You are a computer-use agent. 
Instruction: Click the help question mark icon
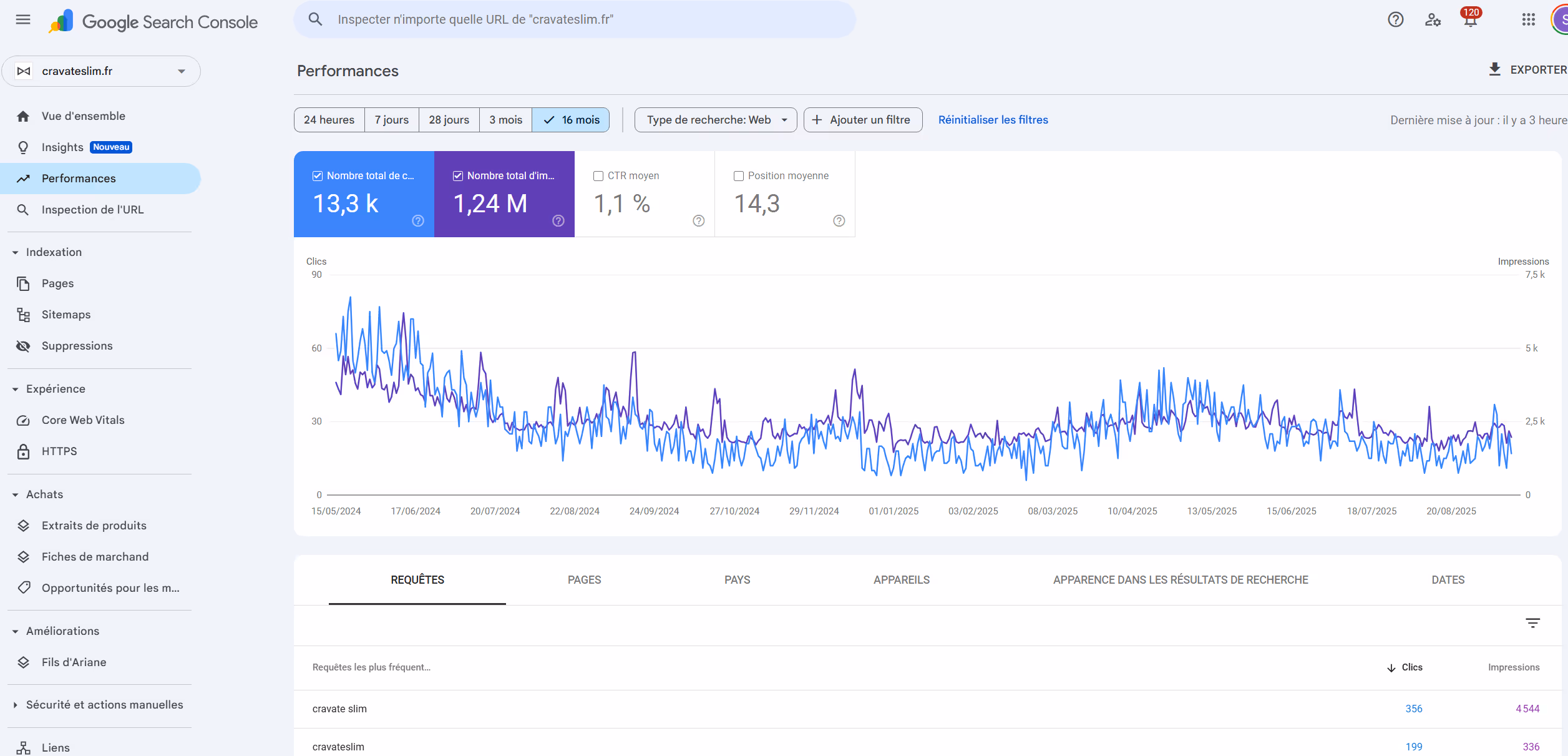(1395, 19)
